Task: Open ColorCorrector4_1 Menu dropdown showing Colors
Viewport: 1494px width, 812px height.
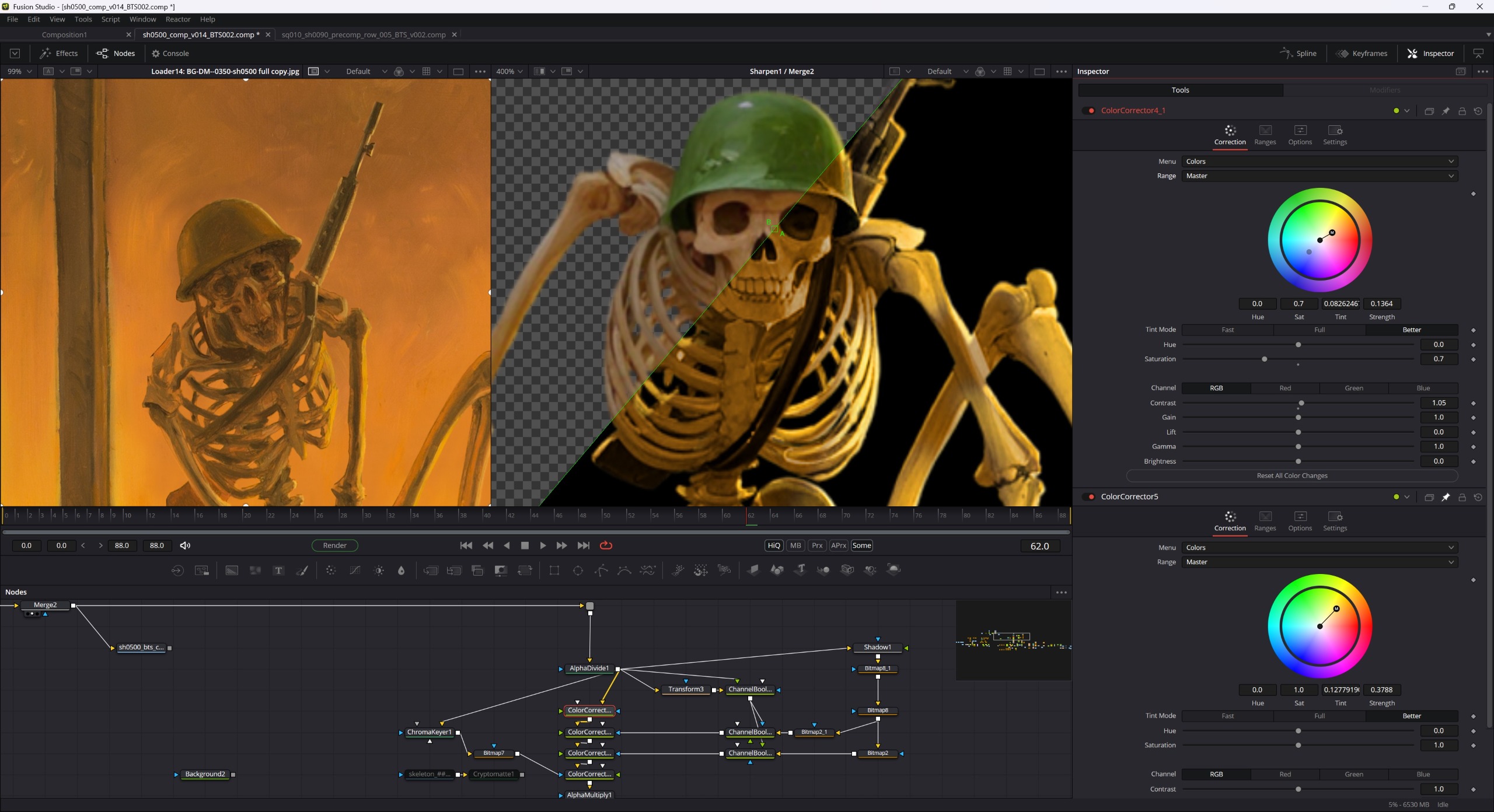Action: (x=1320, y=162)
